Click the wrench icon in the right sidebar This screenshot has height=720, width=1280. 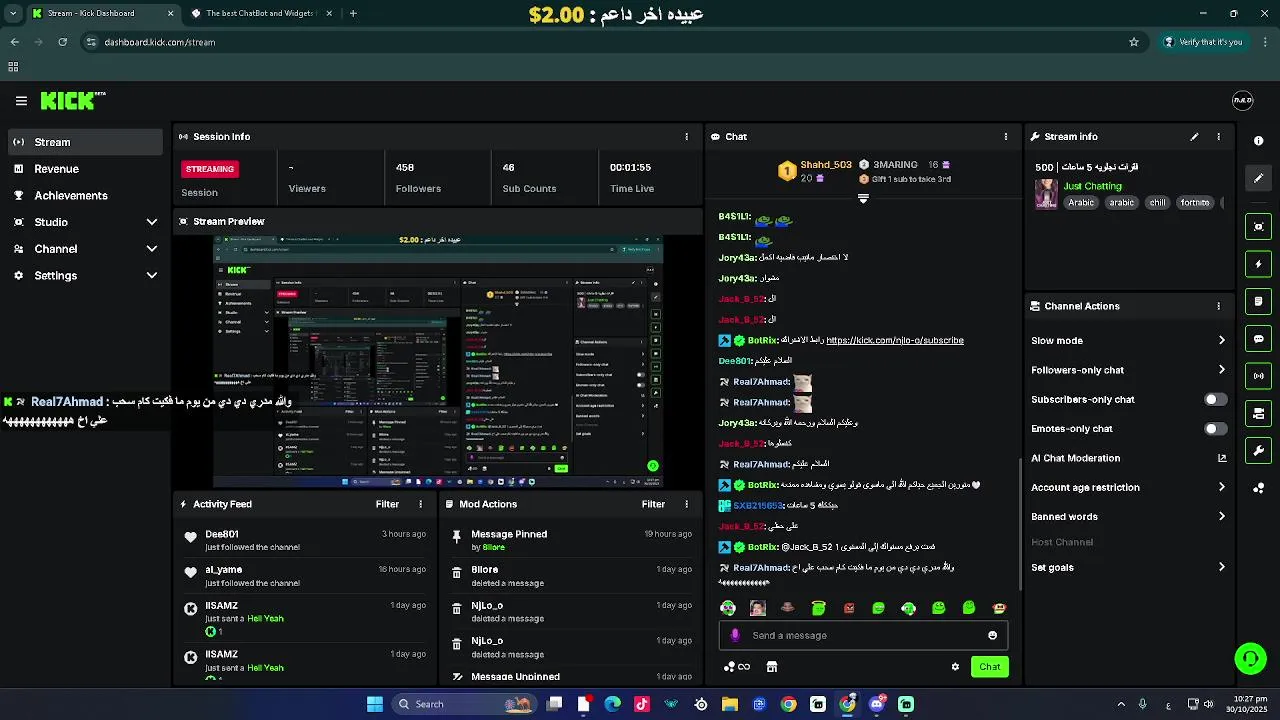coord(1259,450)
